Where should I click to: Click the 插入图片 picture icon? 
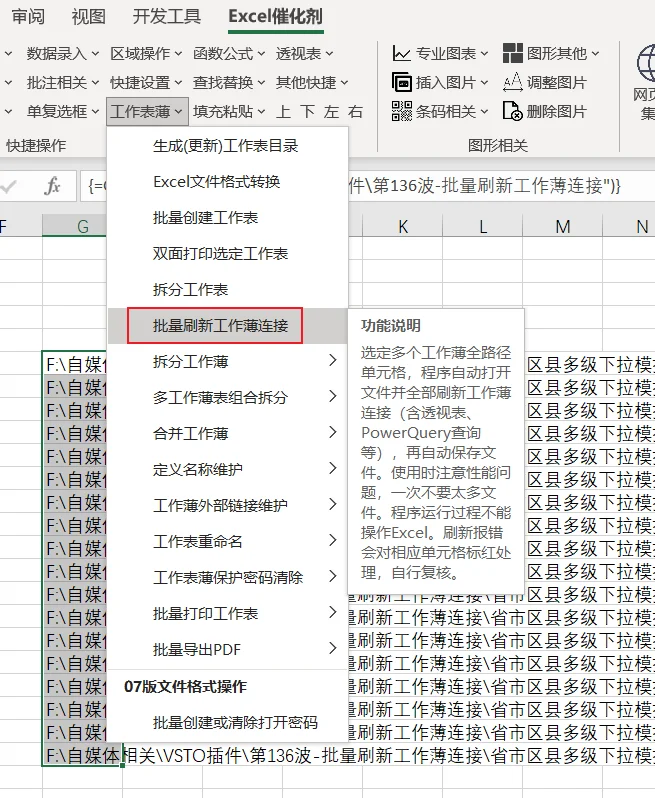(402, 82)
